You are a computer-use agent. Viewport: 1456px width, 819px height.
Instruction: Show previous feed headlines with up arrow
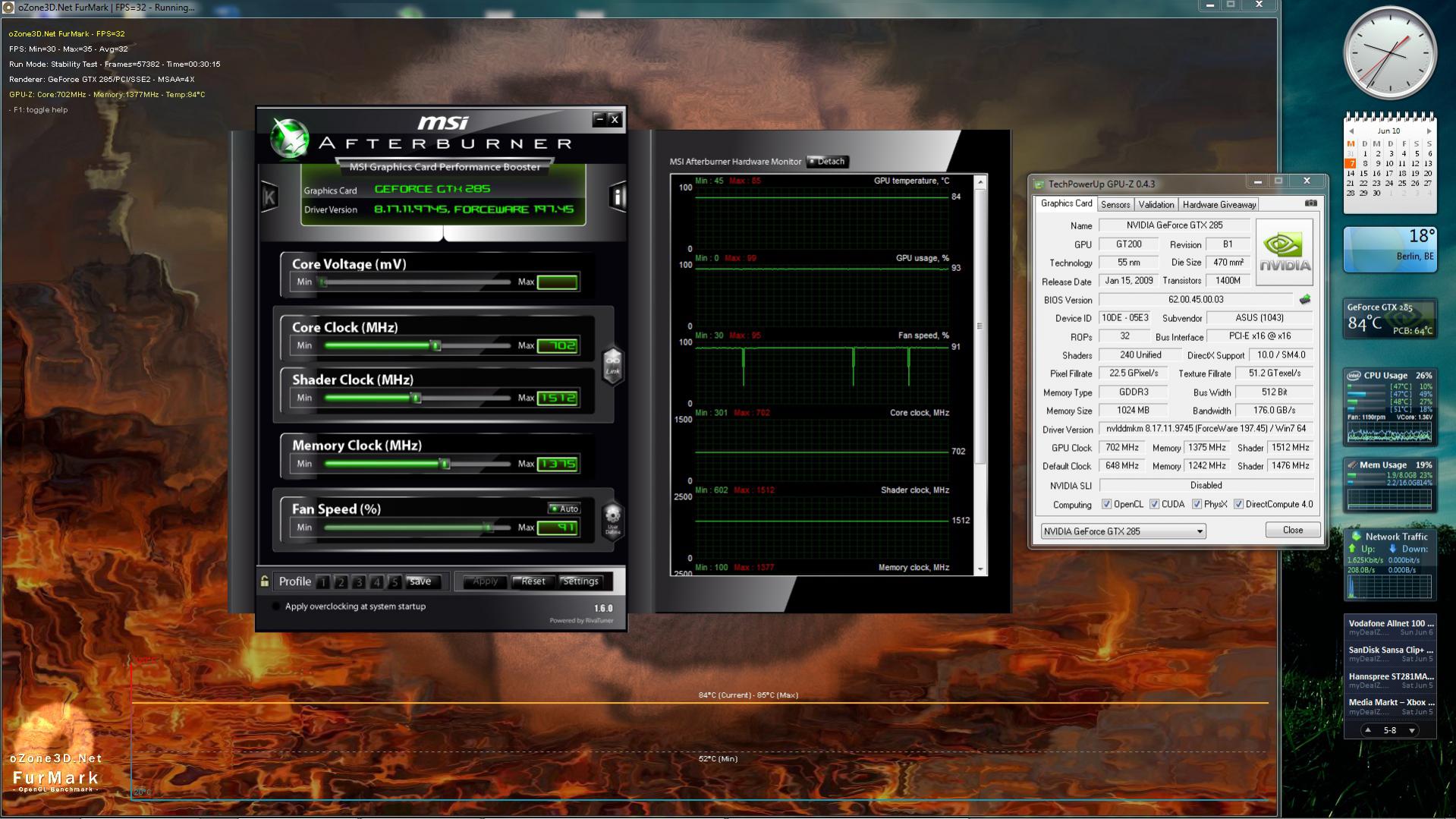1367,730
